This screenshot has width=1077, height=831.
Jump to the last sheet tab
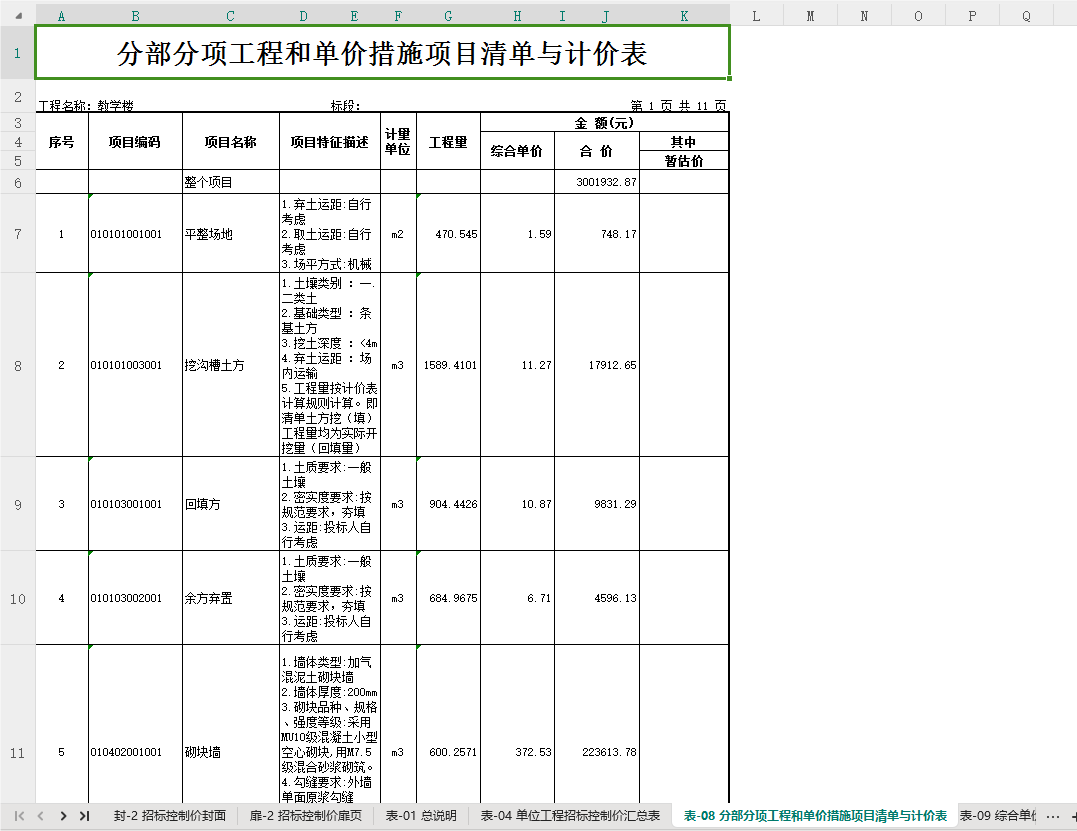(x=84, y=816)
